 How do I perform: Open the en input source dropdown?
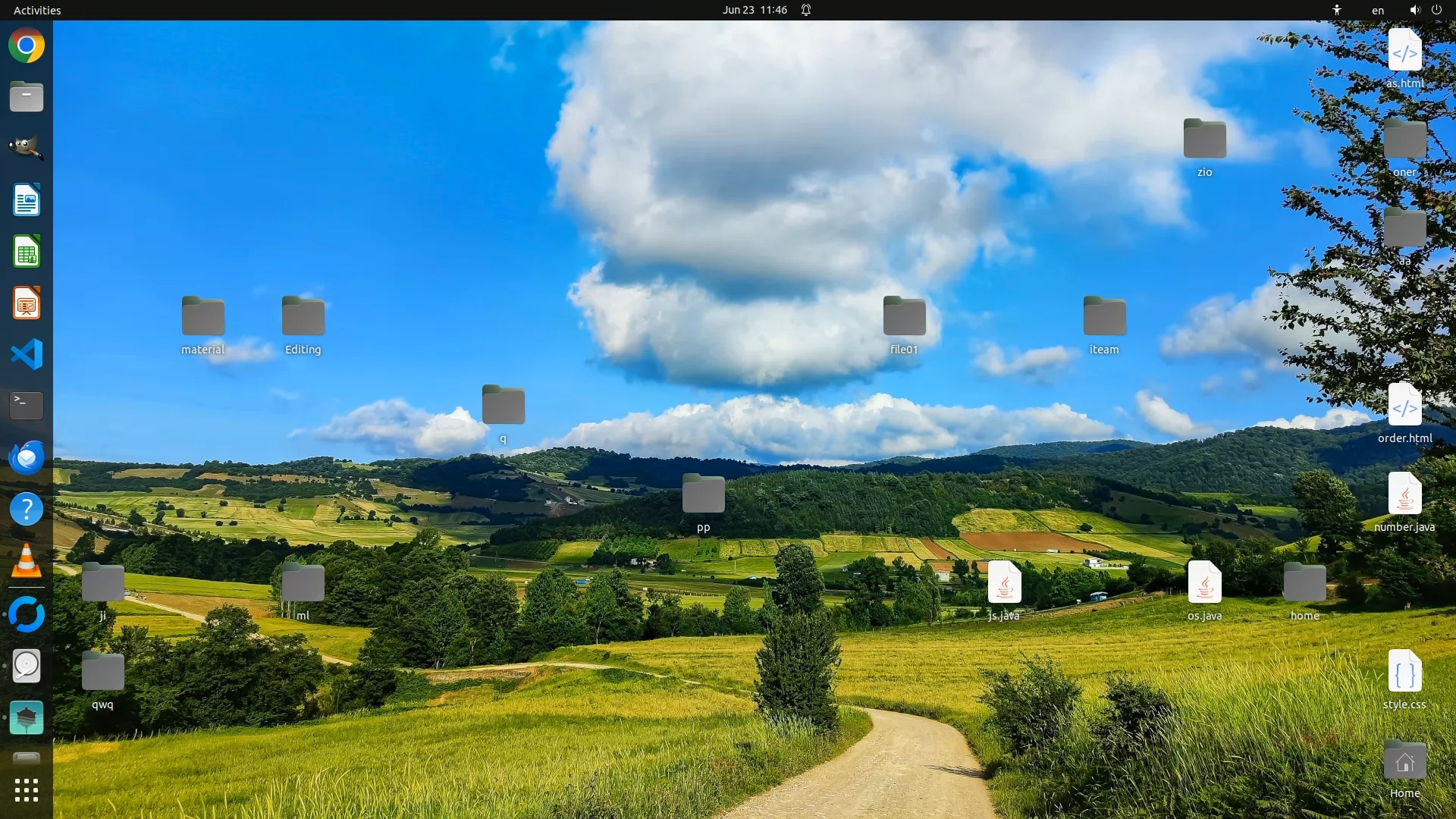(x=1377, y=10)
